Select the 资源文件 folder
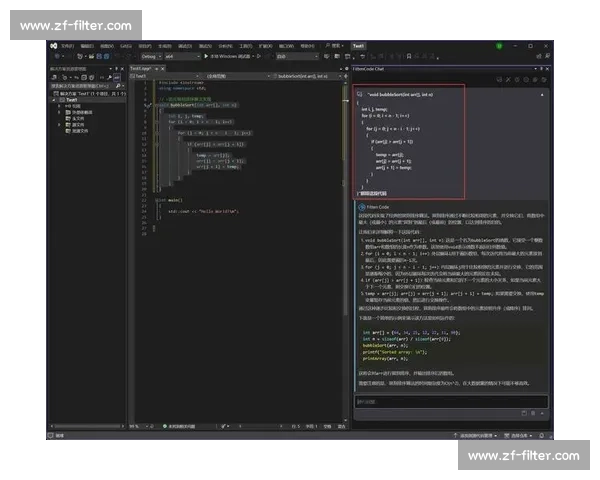Viewport: 600px width, 480px height. click(77, 131)
